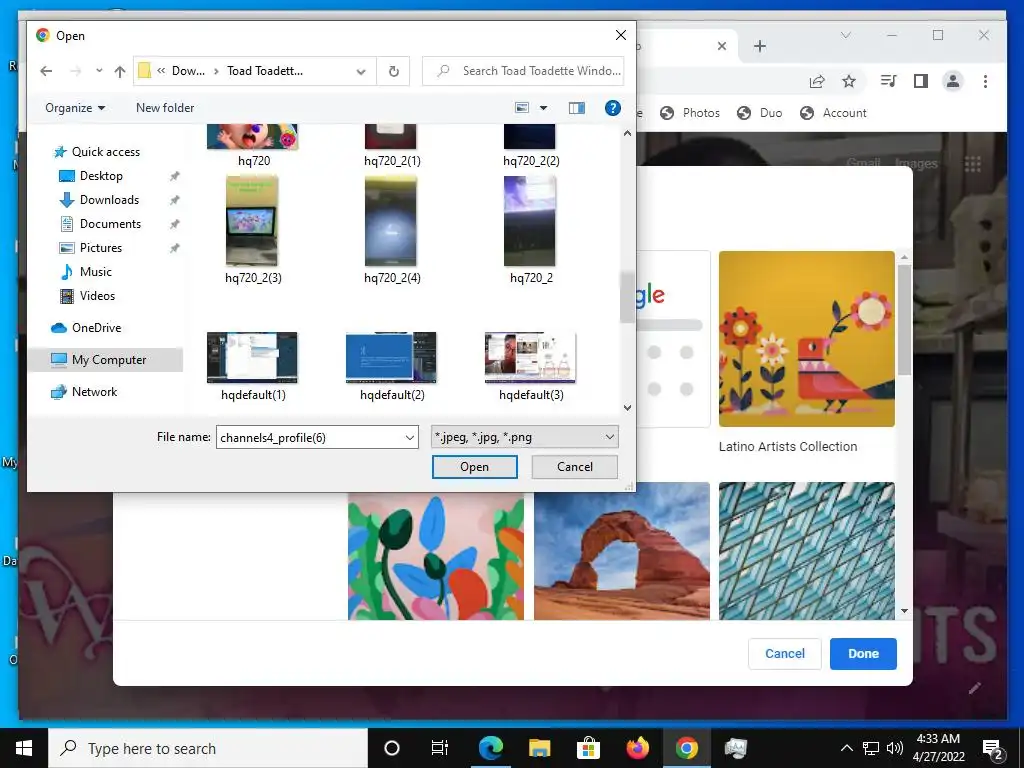Select the hq720_2(3) thumbnail
Screen dimensions: 1024x768
252,221
